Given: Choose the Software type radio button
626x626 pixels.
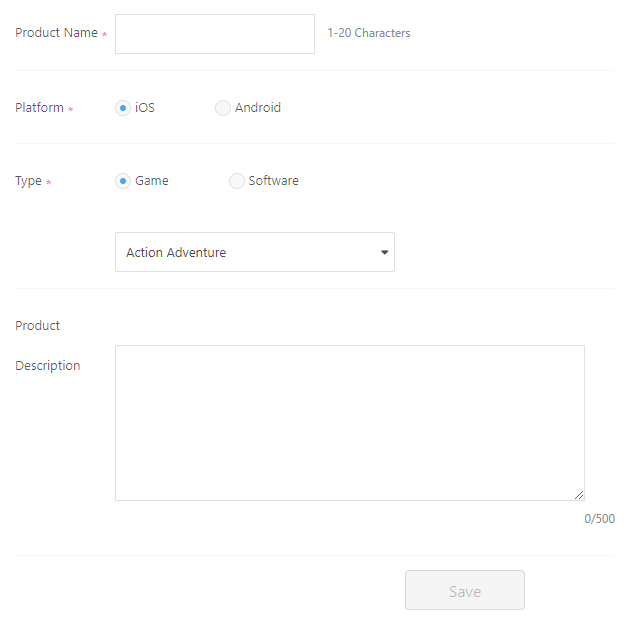Looking at the screenshot, I should tap(237, 181).
